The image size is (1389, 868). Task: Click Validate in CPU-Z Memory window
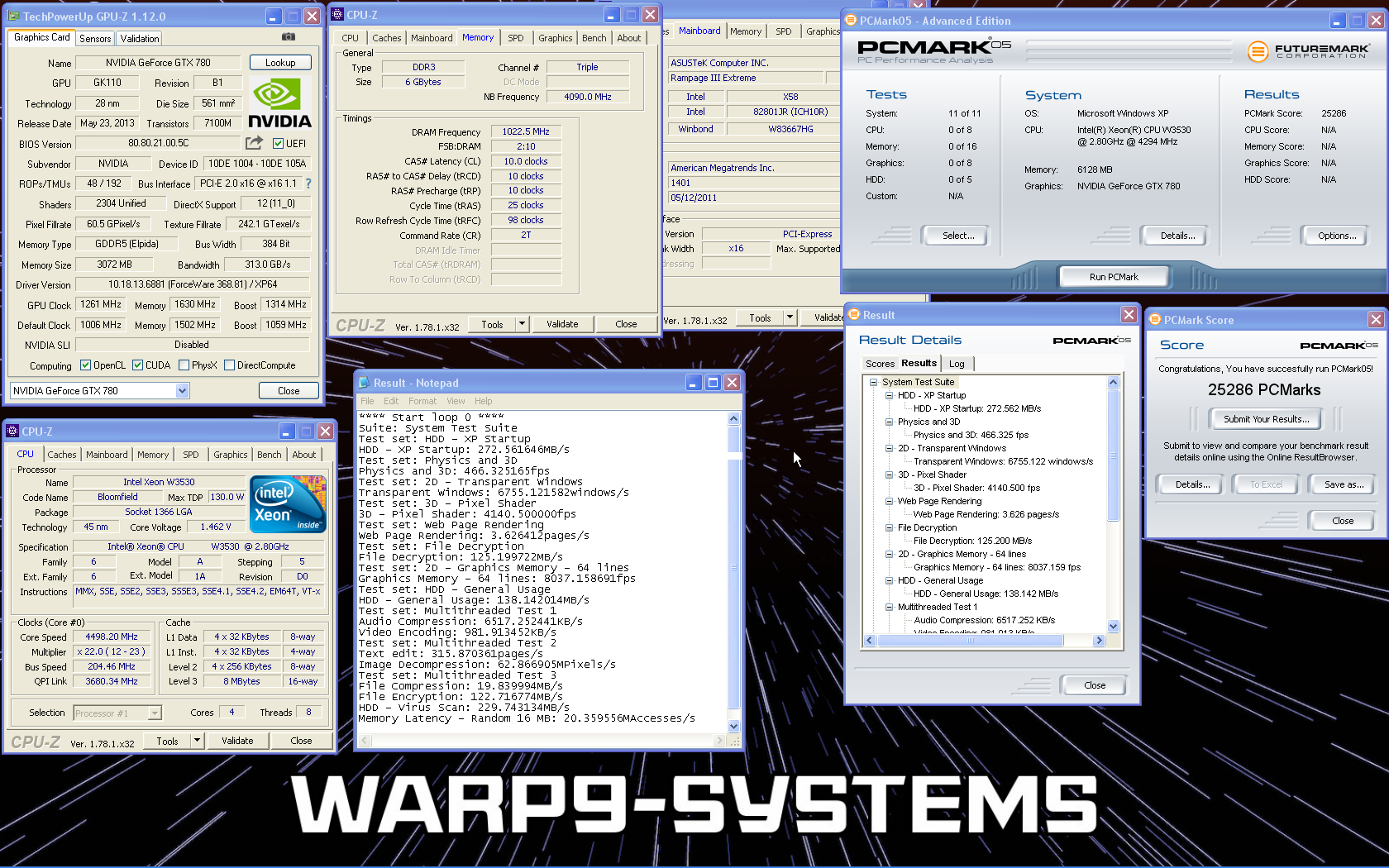(x=562, y=324)
